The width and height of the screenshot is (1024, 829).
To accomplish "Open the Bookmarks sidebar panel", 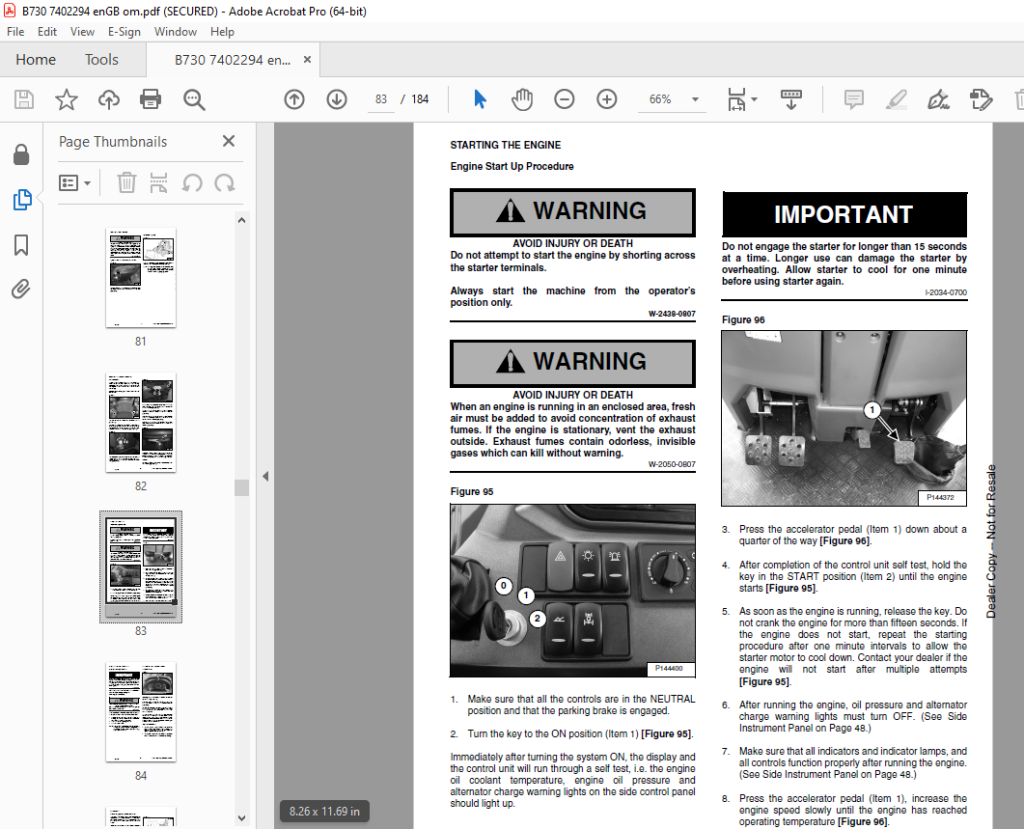I will [22, 245].
